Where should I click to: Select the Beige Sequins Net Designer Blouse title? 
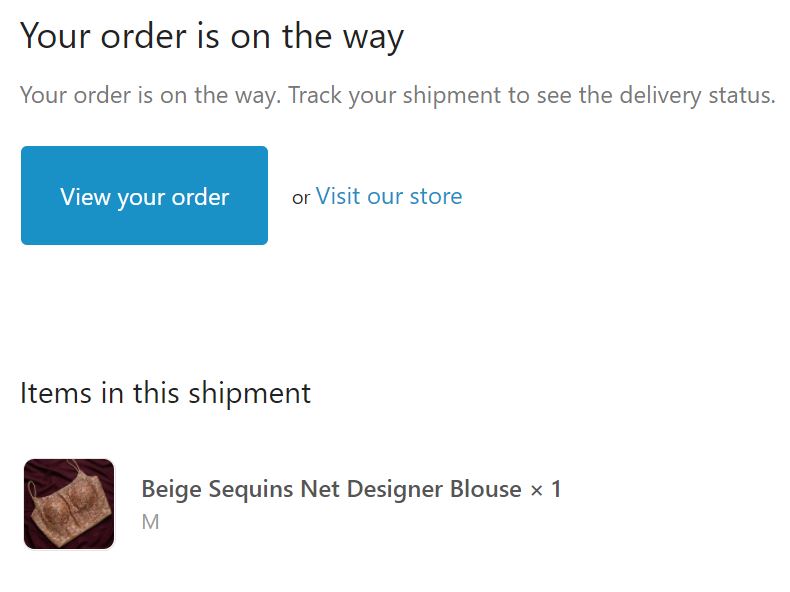coord(330,489)
